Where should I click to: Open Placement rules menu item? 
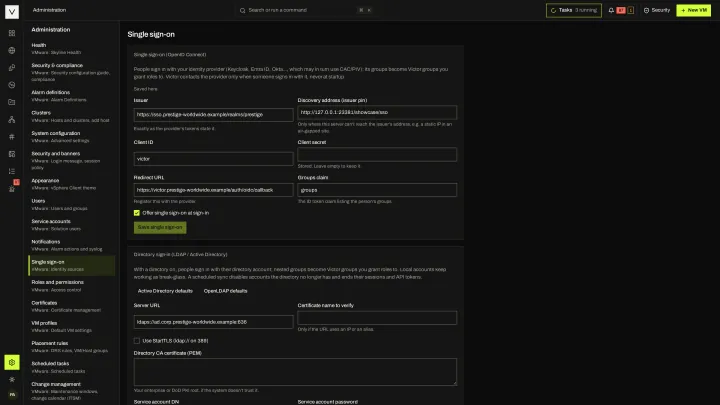click(x=72, y=347)
